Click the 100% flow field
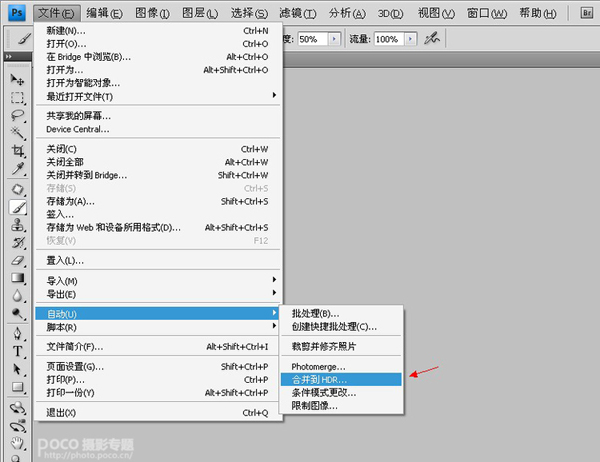The height and width of the screenshot is (462, 600). pyautogui.click(x=389, y=39)
